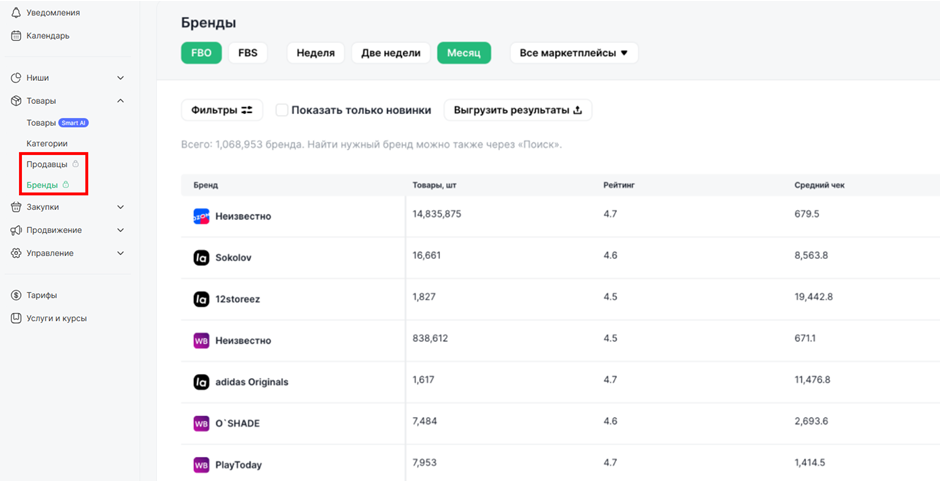Image resolution: width=940 pixels, height=481 pixels.
Task: Click the lock icon next to Продавцы
Action: click(x=75, y=164)
